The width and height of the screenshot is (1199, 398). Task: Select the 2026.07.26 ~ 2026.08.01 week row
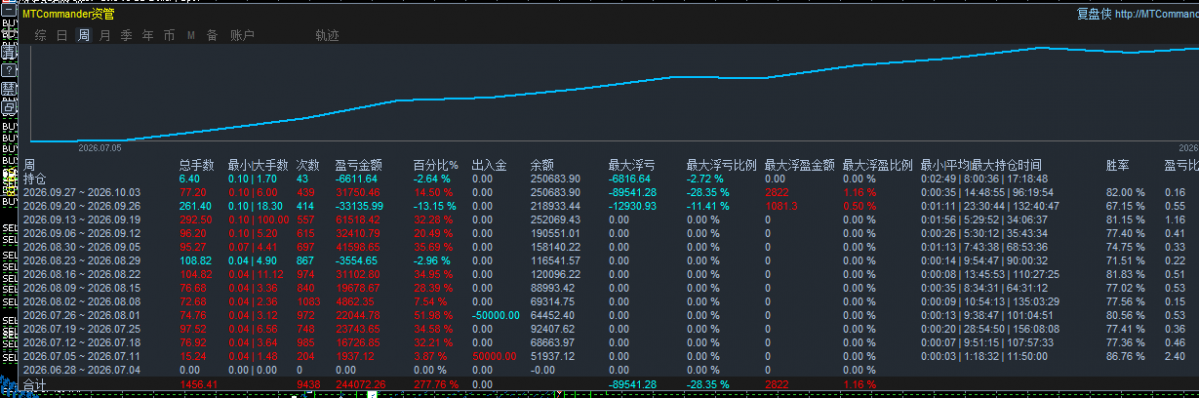608,315
